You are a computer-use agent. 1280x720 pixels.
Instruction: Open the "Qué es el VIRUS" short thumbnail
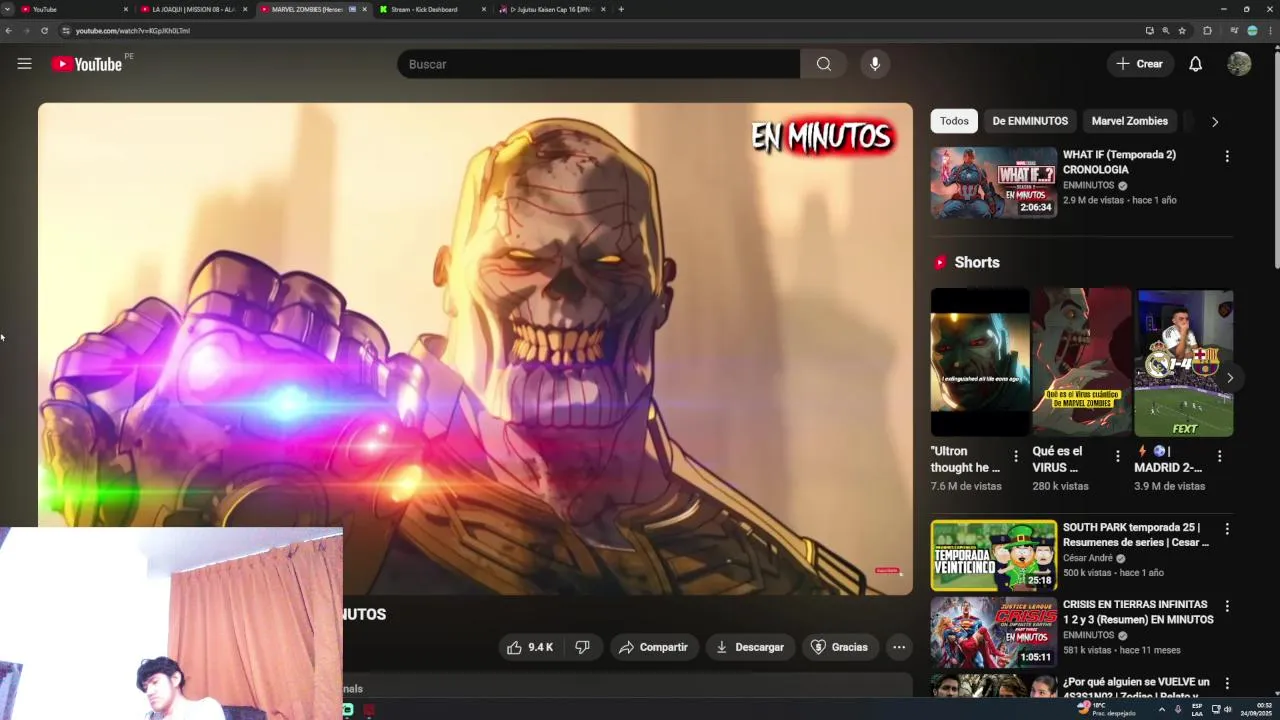1082,362
